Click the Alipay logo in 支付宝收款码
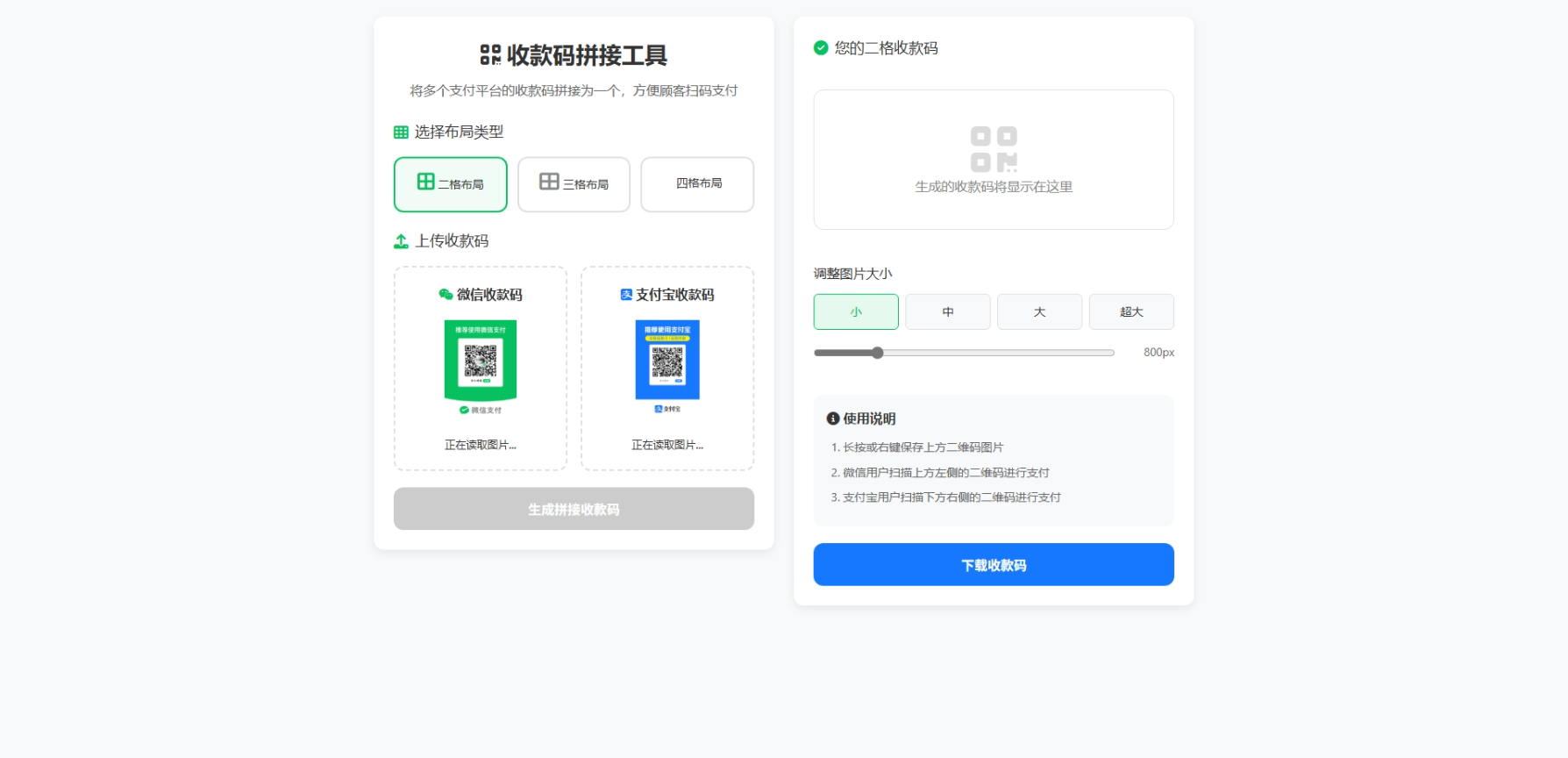 pyautogui.click(x=626, y=295)
